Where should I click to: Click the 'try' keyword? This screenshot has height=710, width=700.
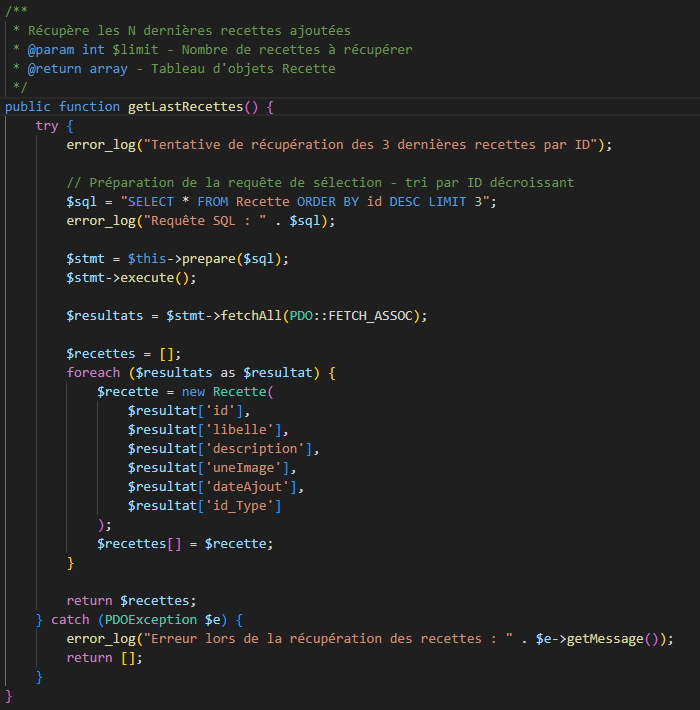(47, 126)
